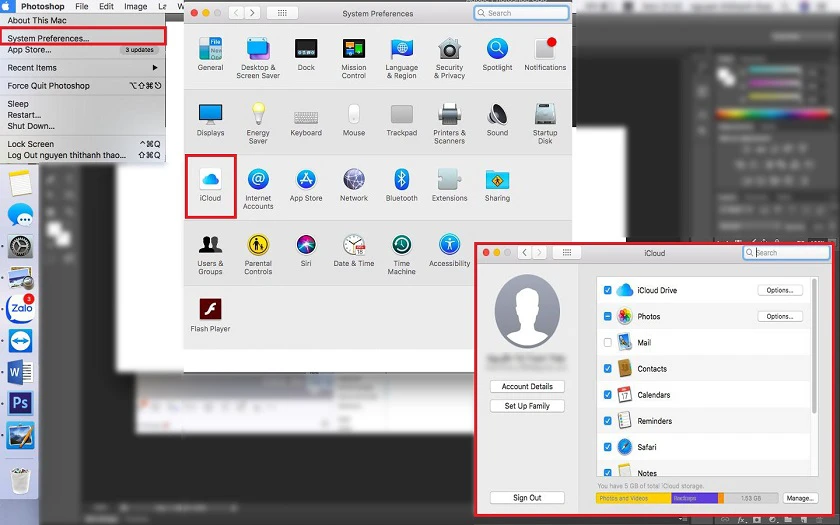Screen dimensions: 840x525
Task: Choose About This Mac
Action: coord(82,20)
